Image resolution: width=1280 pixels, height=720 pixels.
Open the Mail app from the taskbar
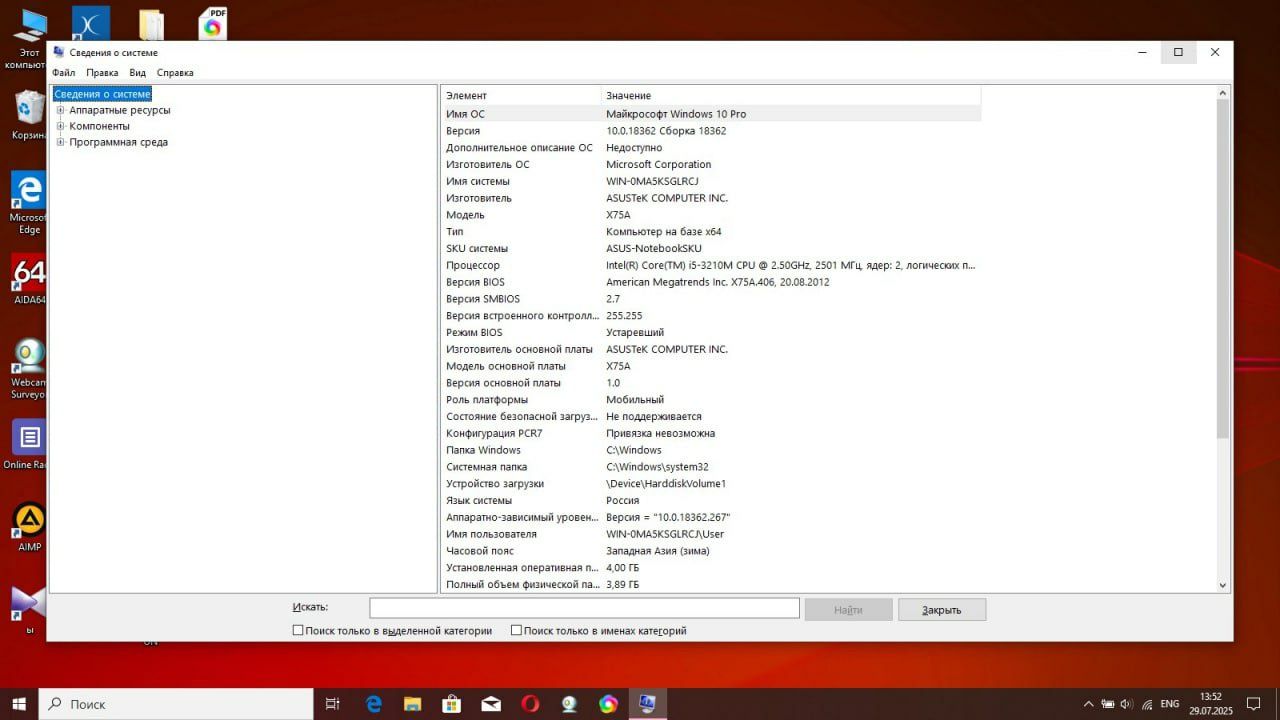click(491, 704)
